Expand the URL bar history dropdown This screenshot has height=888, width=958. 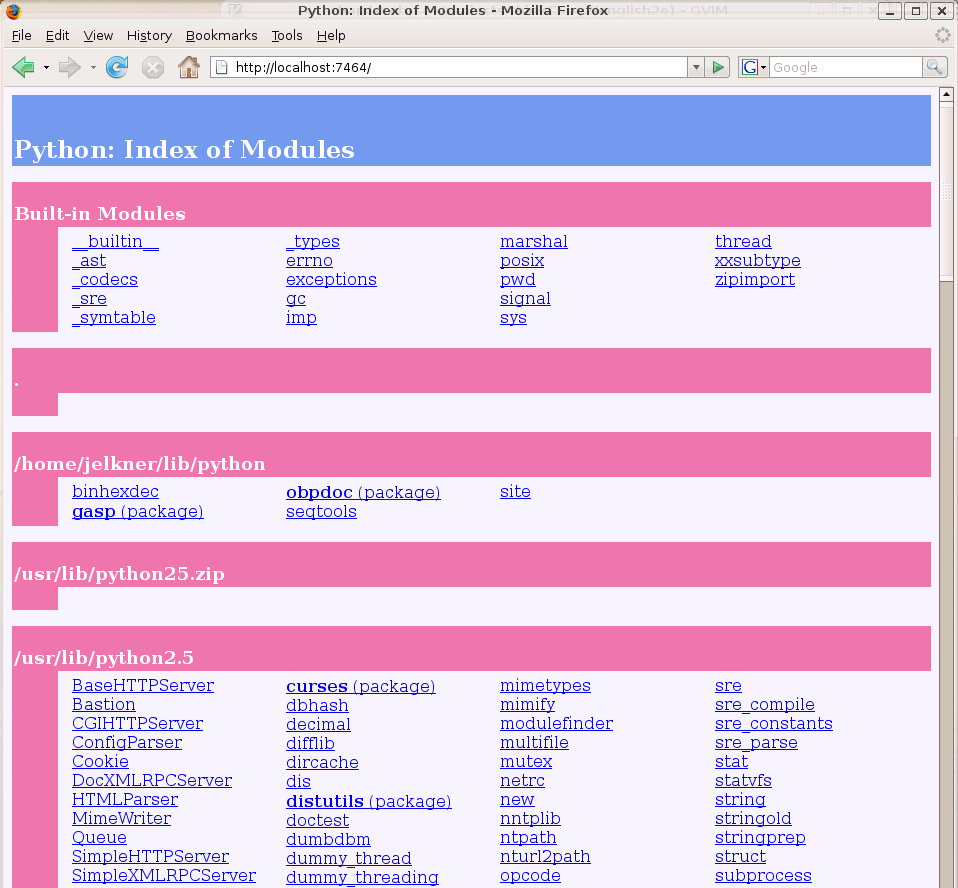point(696,67)
